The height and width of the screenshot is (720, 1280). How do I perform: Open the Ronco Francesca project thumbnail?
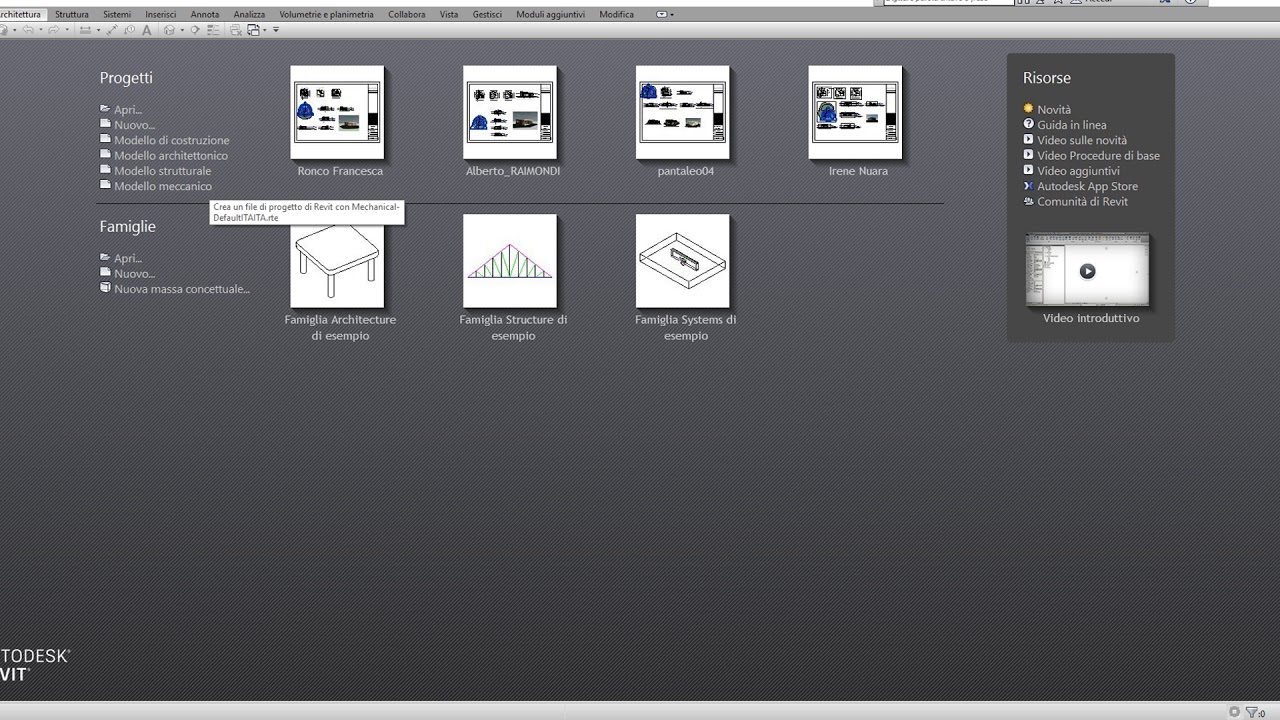click(x=337, y=112)
